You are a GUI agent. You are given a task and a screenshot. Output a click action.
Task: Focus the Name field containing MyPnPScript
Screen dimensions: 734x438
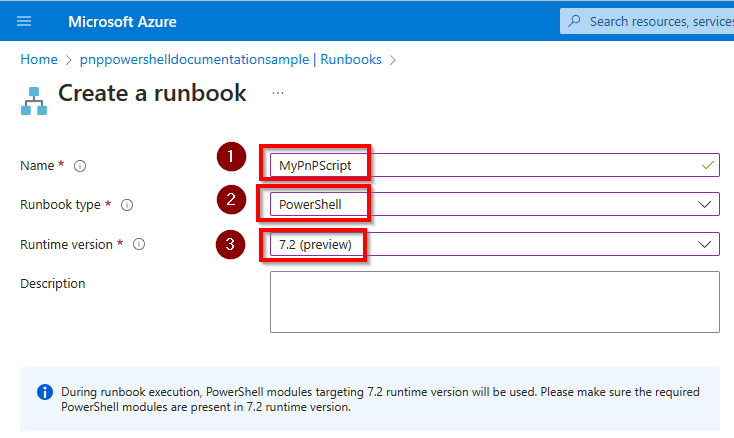(x=495, y=165)
